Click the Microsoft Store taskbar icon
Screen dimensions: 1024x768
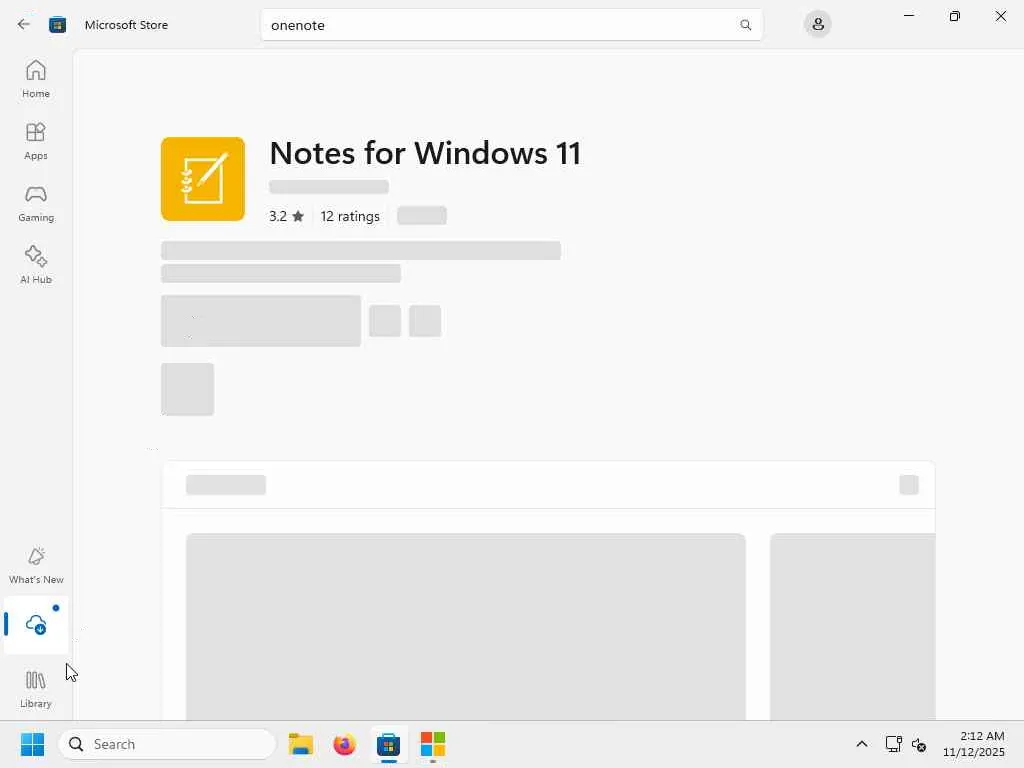point(388,744)
